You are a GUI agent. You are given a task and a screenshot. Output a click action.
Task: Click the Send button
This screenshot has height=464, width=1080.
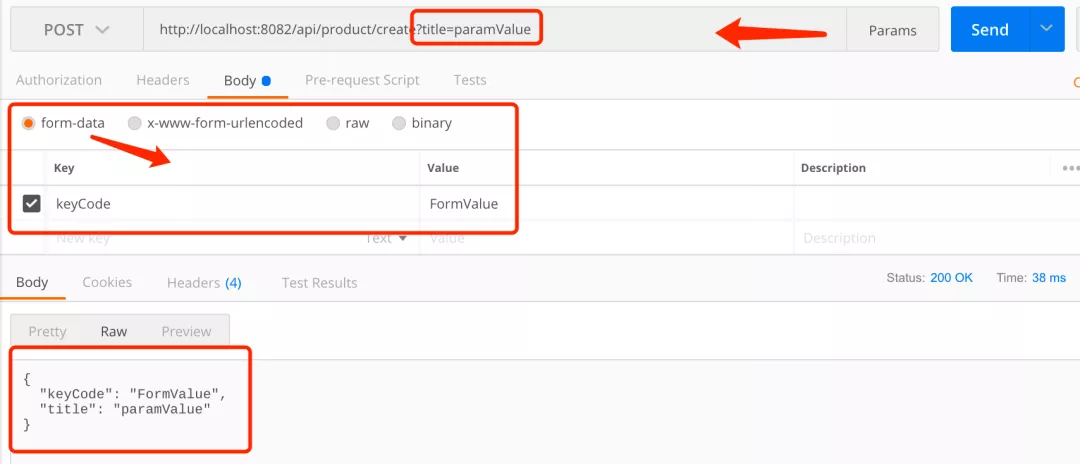coord(990,29)
